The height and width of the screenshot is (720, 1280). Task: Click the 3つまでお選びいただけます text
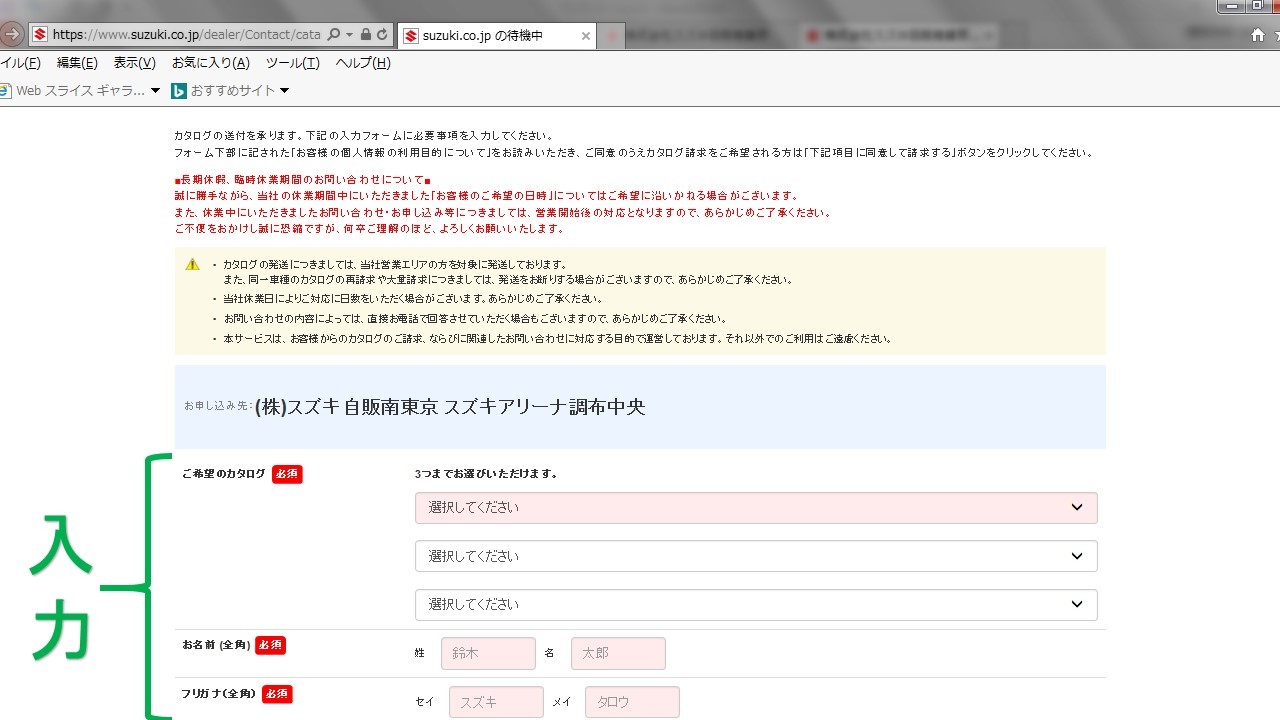486,474
